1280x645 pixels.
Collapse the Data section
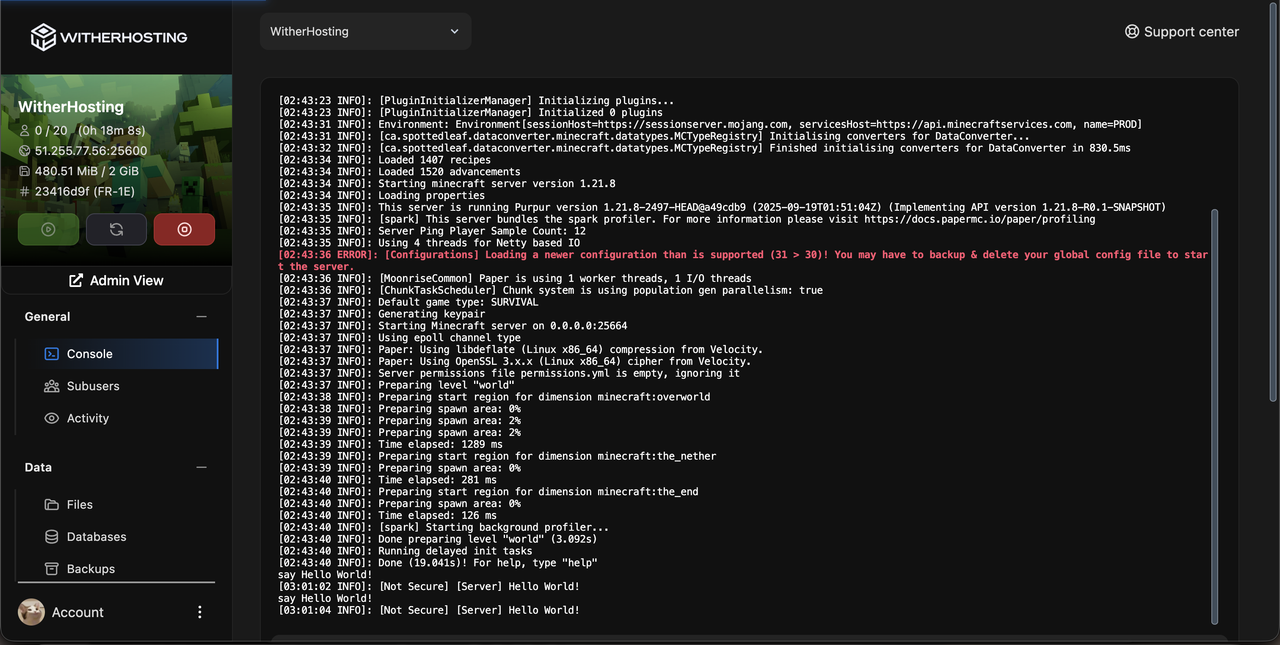(201, 468)
